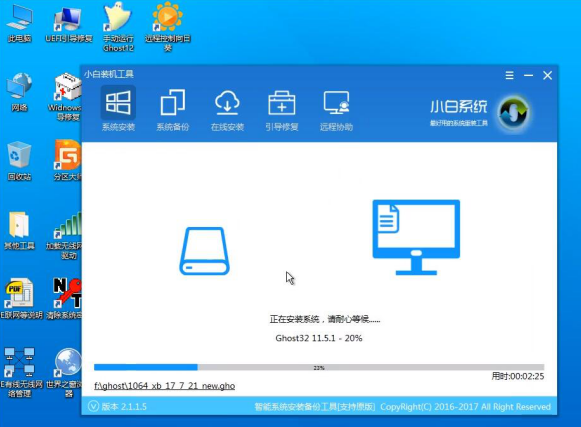Open 回收站 recycle bin icon
This screenshot has height=427, width=581.
(x=19, y=161)
